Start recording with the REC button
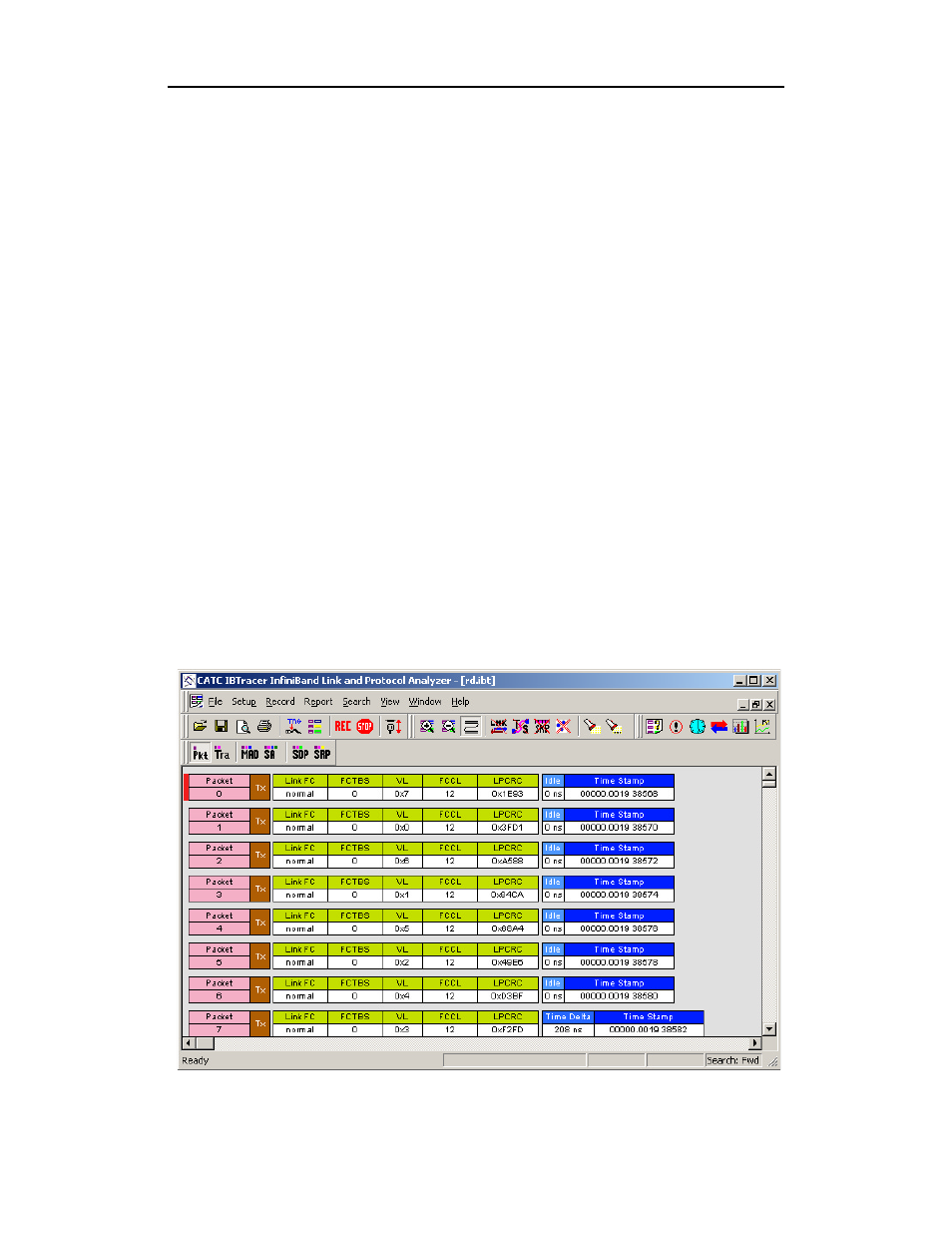This screenshot has height=1233, width=952. pos(343,727)
